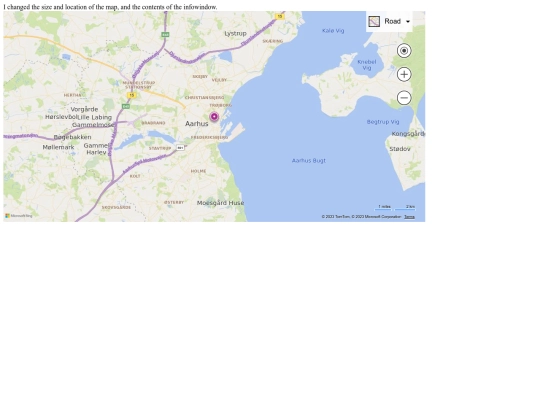This screenshot has height=405, width=540.
Task: Click the white road shield near Stavtrup
Action: point(180,148)
